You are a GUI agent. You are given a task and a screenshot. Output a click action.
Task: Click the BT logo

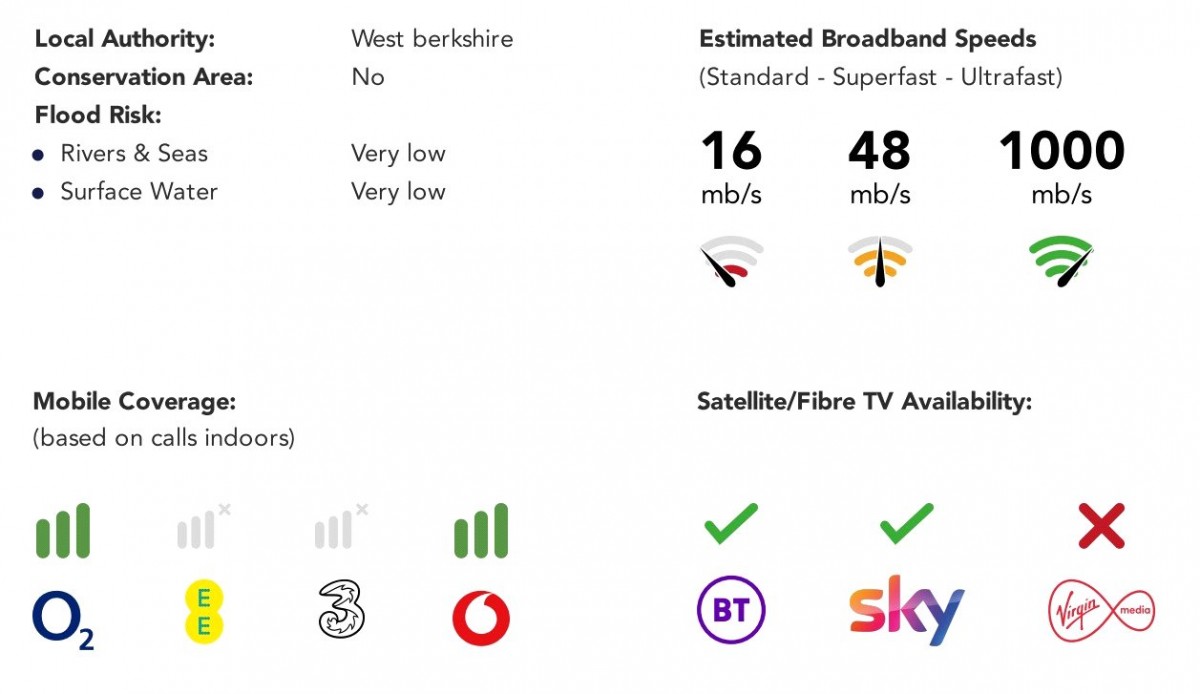(x=731, y=611)
